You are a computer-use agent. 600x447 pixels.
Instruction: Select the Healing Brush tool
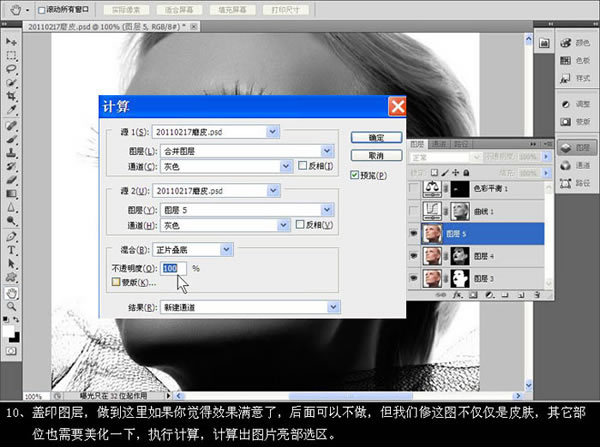coord(11,126)
